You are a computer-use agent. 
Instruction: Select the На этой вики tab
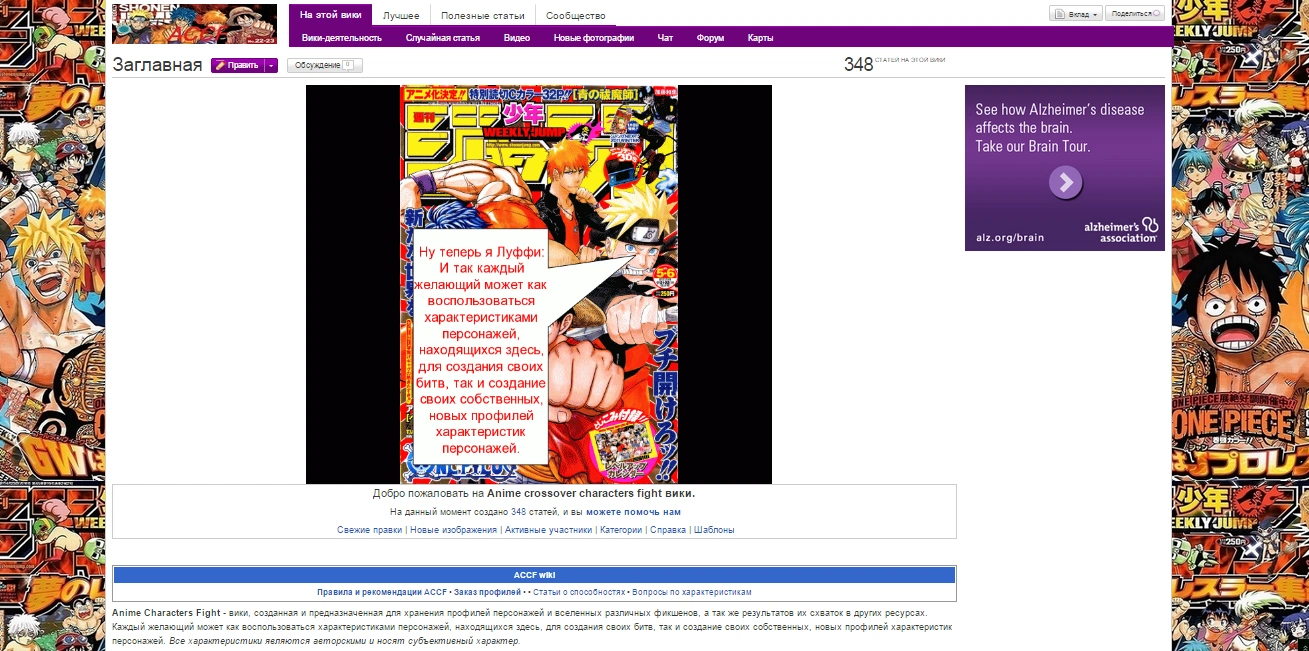pyautogui.click(x=330, y=15)
